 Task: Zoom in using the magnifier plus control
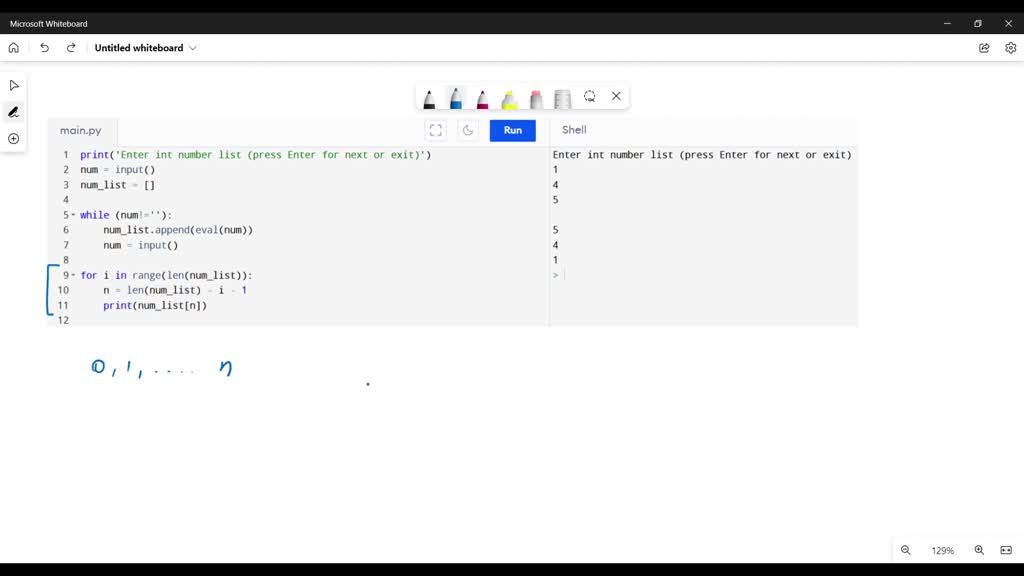click(x=977, y=550)
